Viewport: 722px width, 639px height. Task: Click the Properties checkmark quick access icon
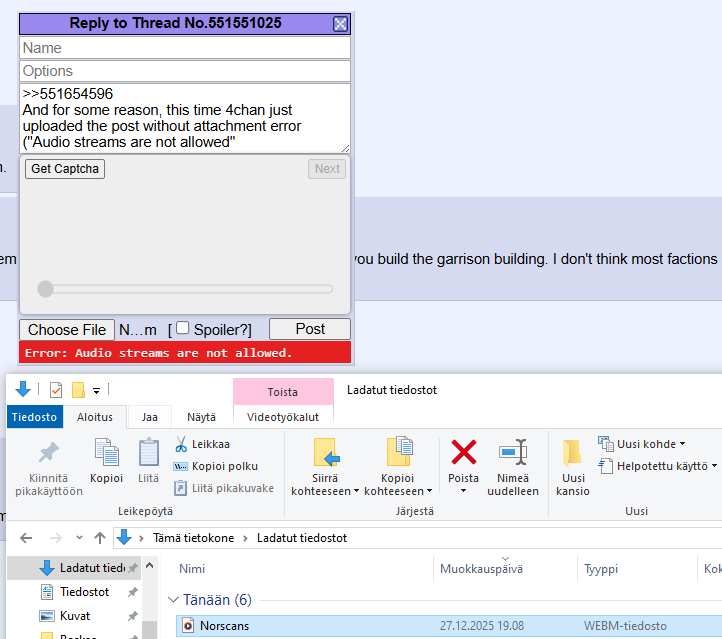point(56,390)
